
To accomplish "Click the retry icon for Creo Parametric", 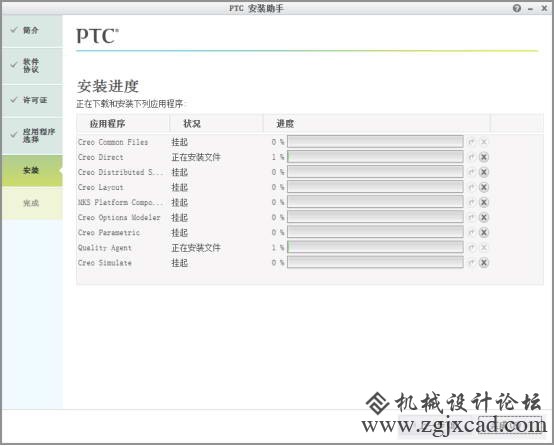I will pos(471,233).
